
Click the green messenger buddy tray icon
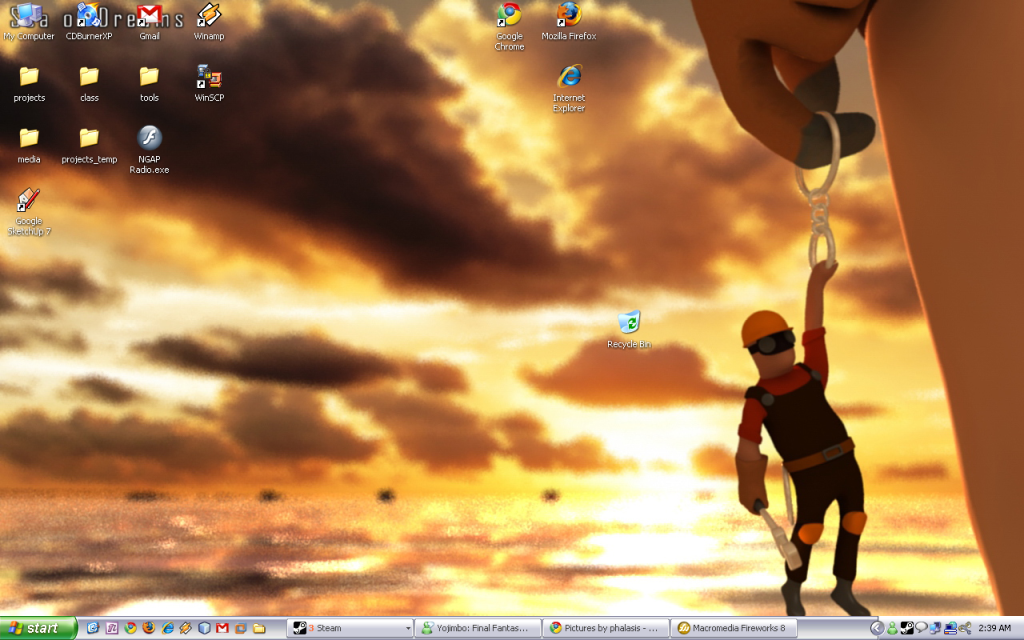click(x=892, y=628)
